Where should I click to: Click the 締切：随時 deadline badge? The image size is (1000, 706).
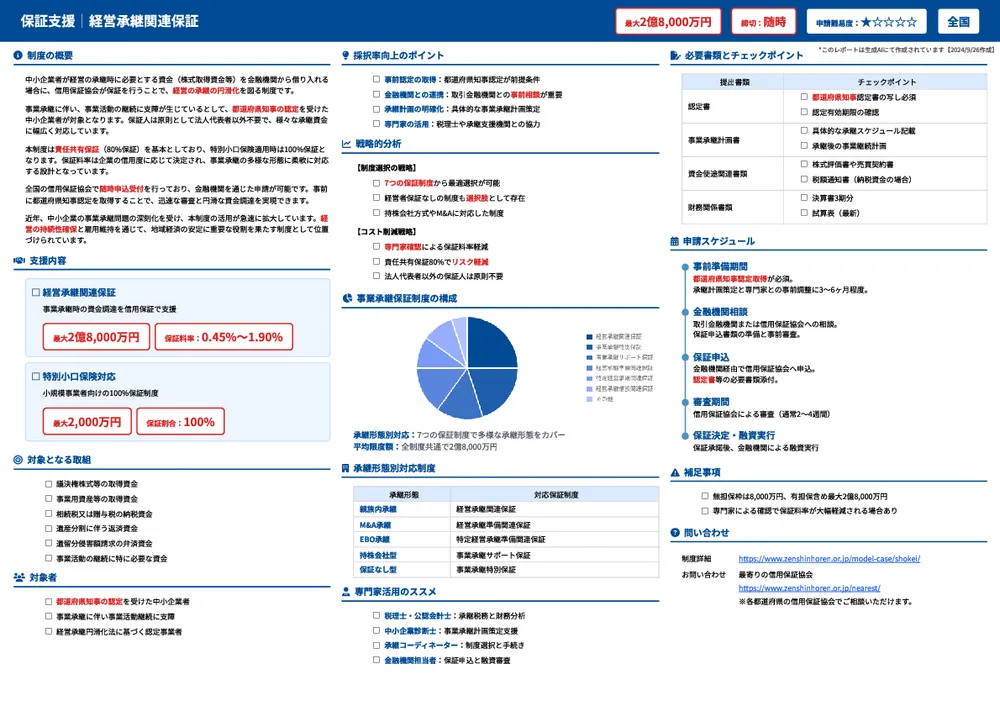click(x=760, y=21)
